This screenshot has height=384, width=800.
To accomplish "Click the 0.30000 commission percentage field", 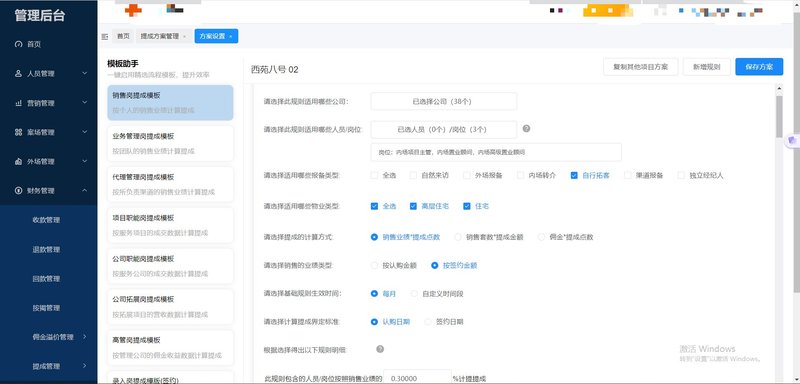I will coord(417,378).
